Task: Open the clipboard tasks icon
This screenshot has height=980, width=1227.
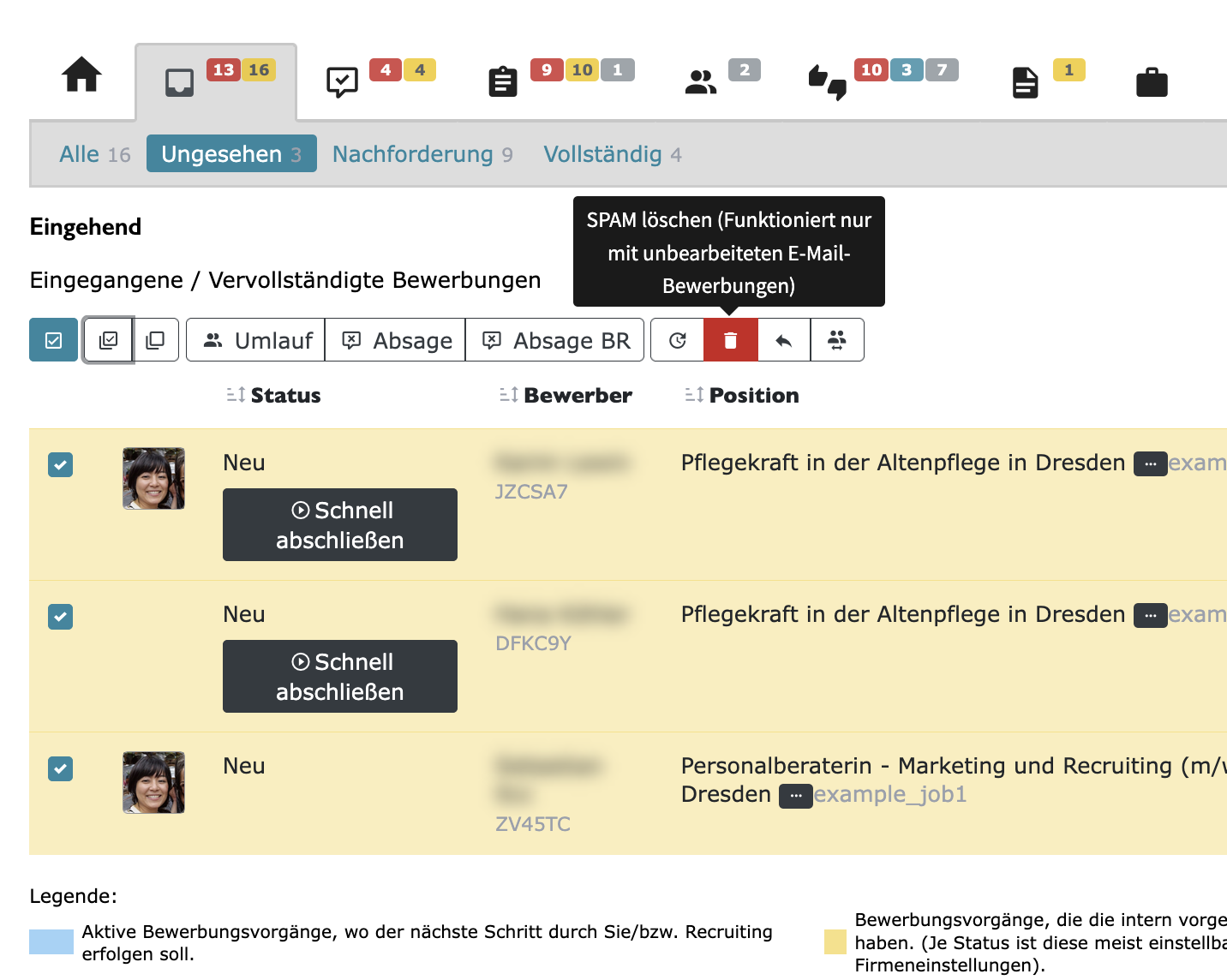Action: tap(503, 81)
